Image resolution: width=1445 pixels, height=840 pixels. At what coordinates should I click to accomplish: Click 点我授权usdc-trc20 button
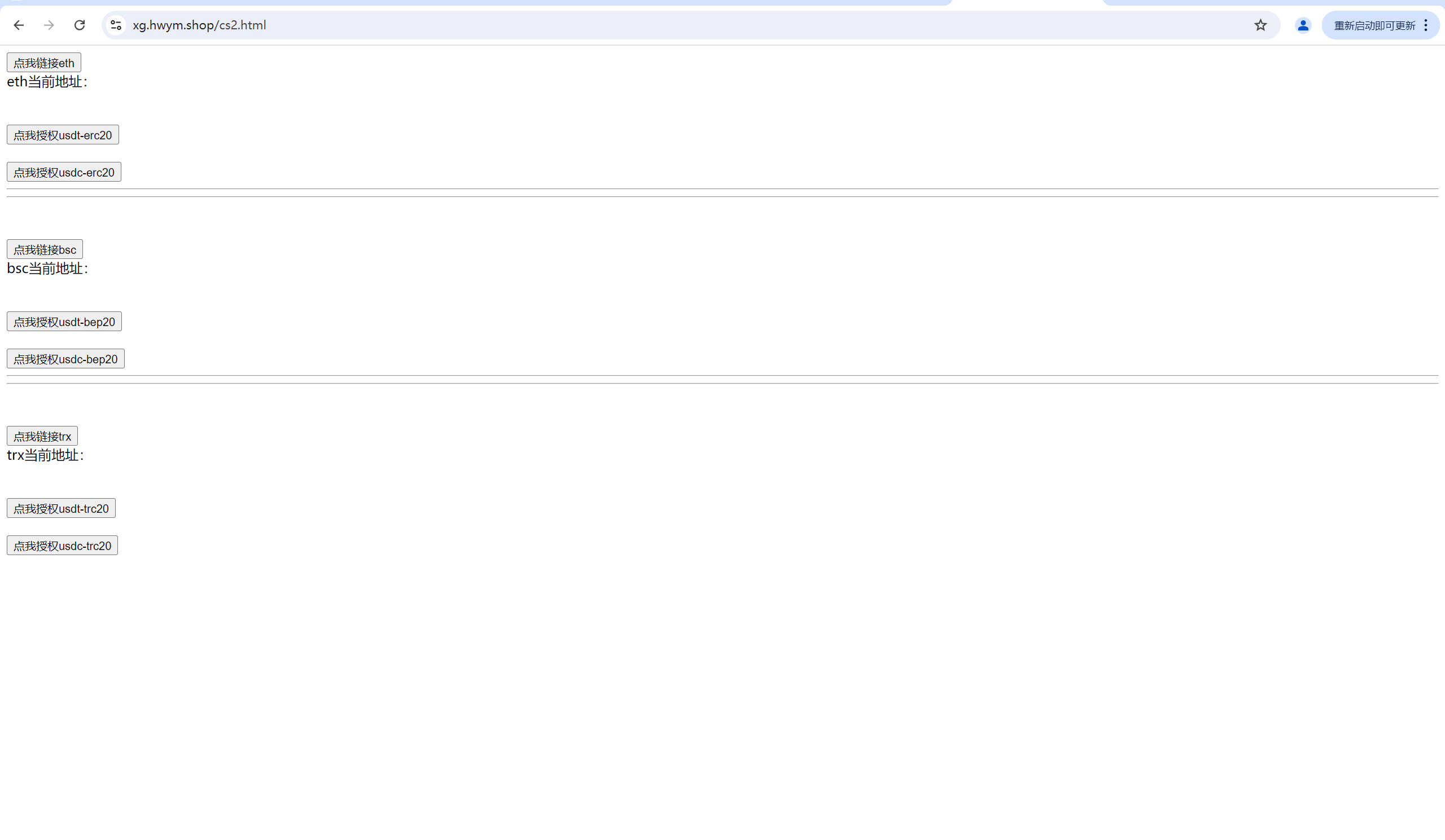[63, 546]
